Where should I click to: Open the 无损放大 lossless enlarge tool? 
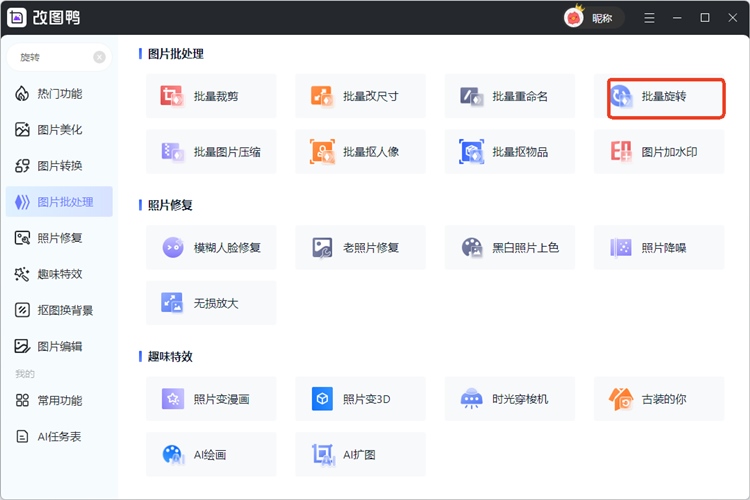[211, 302]
